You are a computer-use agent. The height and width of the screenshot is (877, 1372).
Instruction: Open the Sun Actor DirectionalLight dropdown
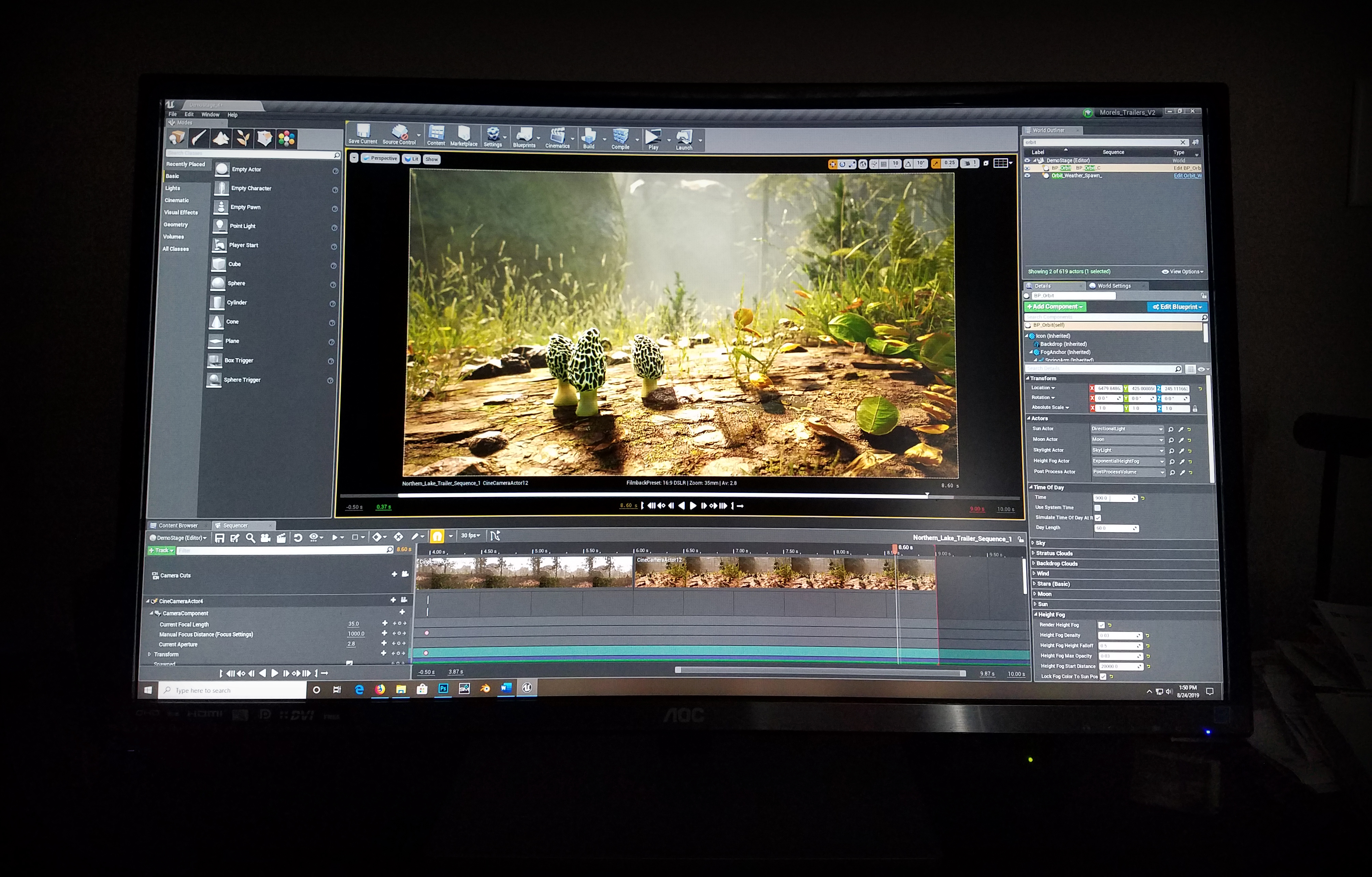(x=1128, y=429)
